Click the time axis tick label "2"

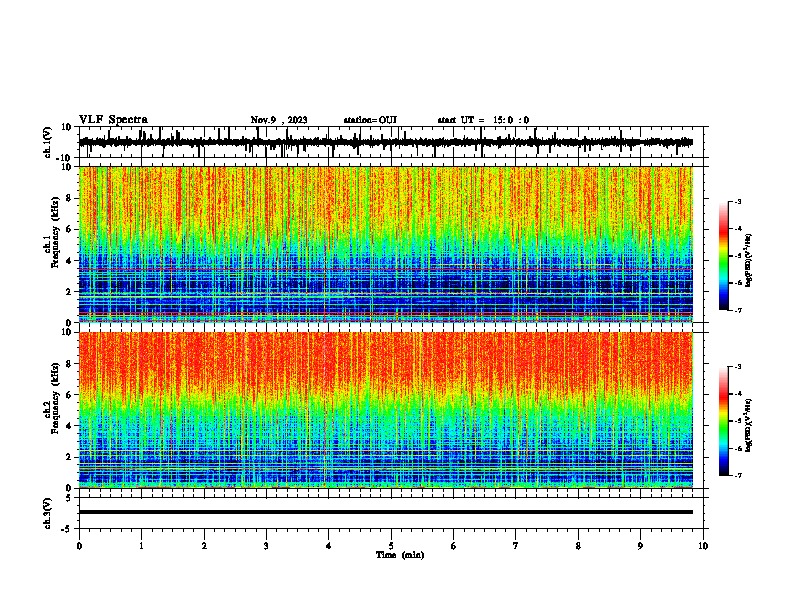click(x=204, y=546)
